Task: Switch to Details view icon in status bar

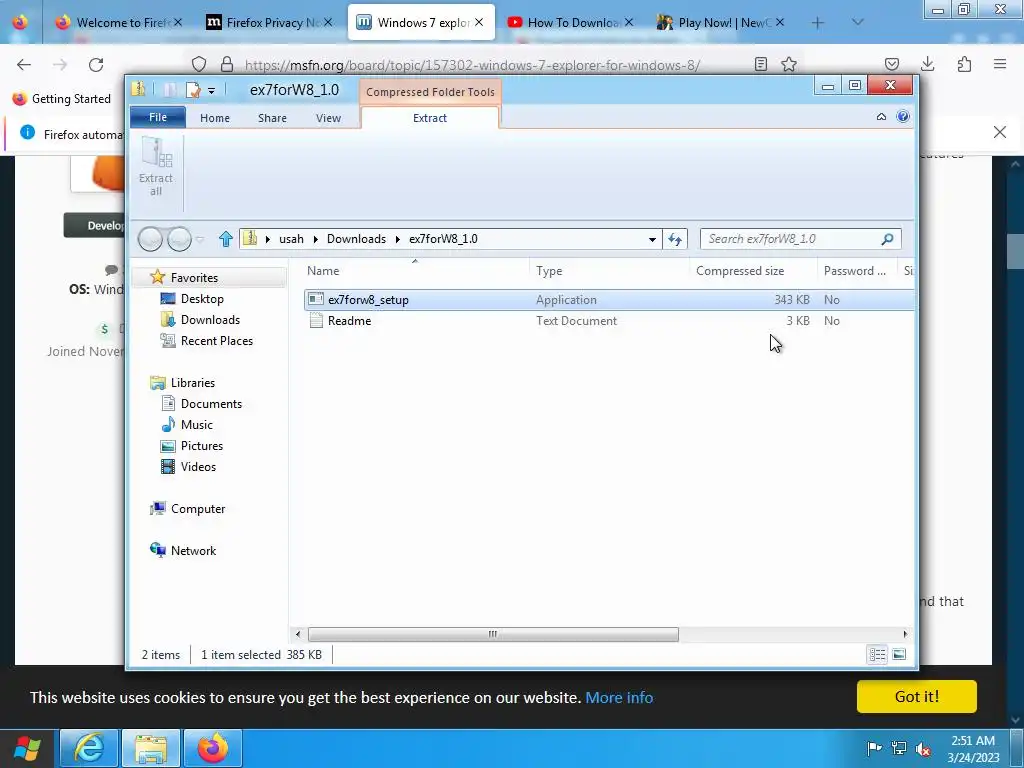Action: click(x=877, y=654)
